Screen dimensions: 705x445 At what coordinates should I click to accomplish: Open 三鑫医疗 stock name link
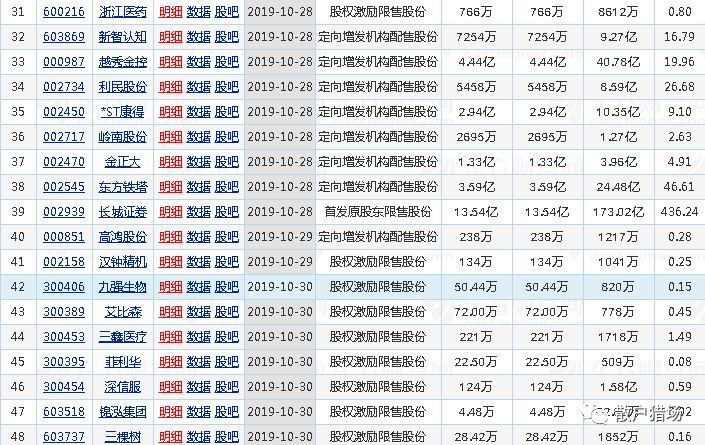pyautogui.click(x=122, y=337)
